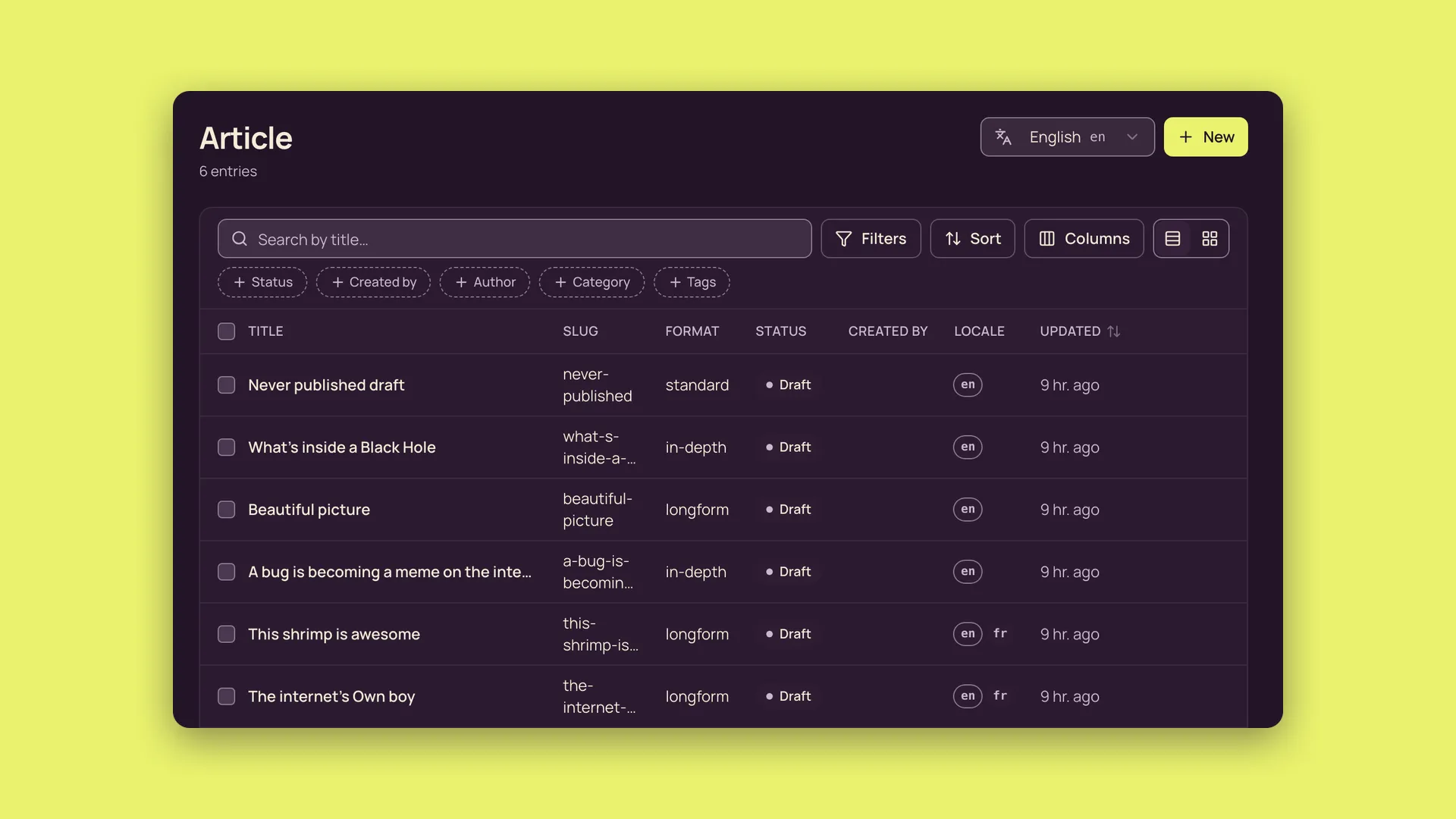Screen dimensions: 1456x819
Task: Click the fr locale badge for This shrimp is awesome
Action: click(x=1000, y=634)
